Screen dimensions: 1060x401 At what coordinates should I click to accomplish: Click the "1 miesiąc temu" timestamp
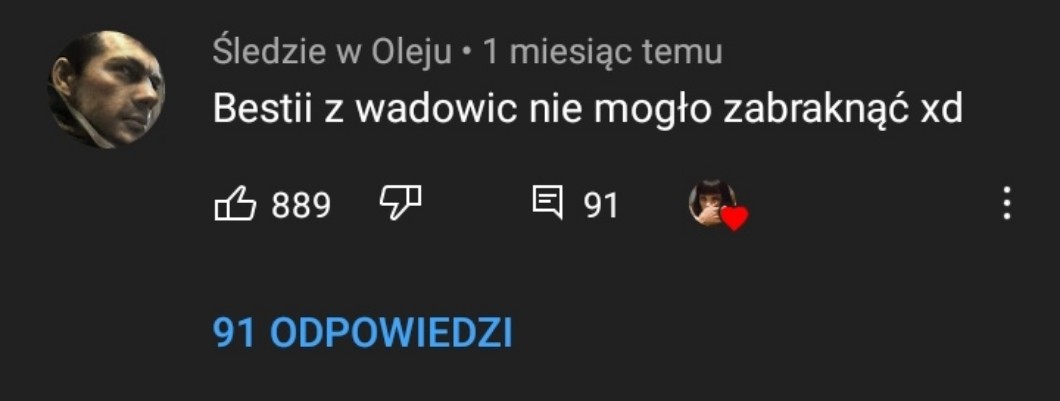coord(602,52)
